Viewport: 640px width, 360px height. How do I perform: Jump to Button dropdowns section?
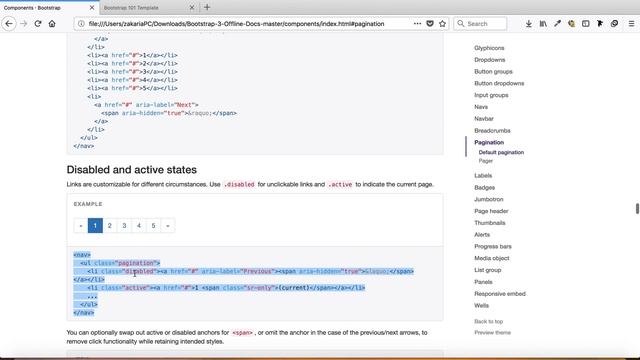point(499,83)
